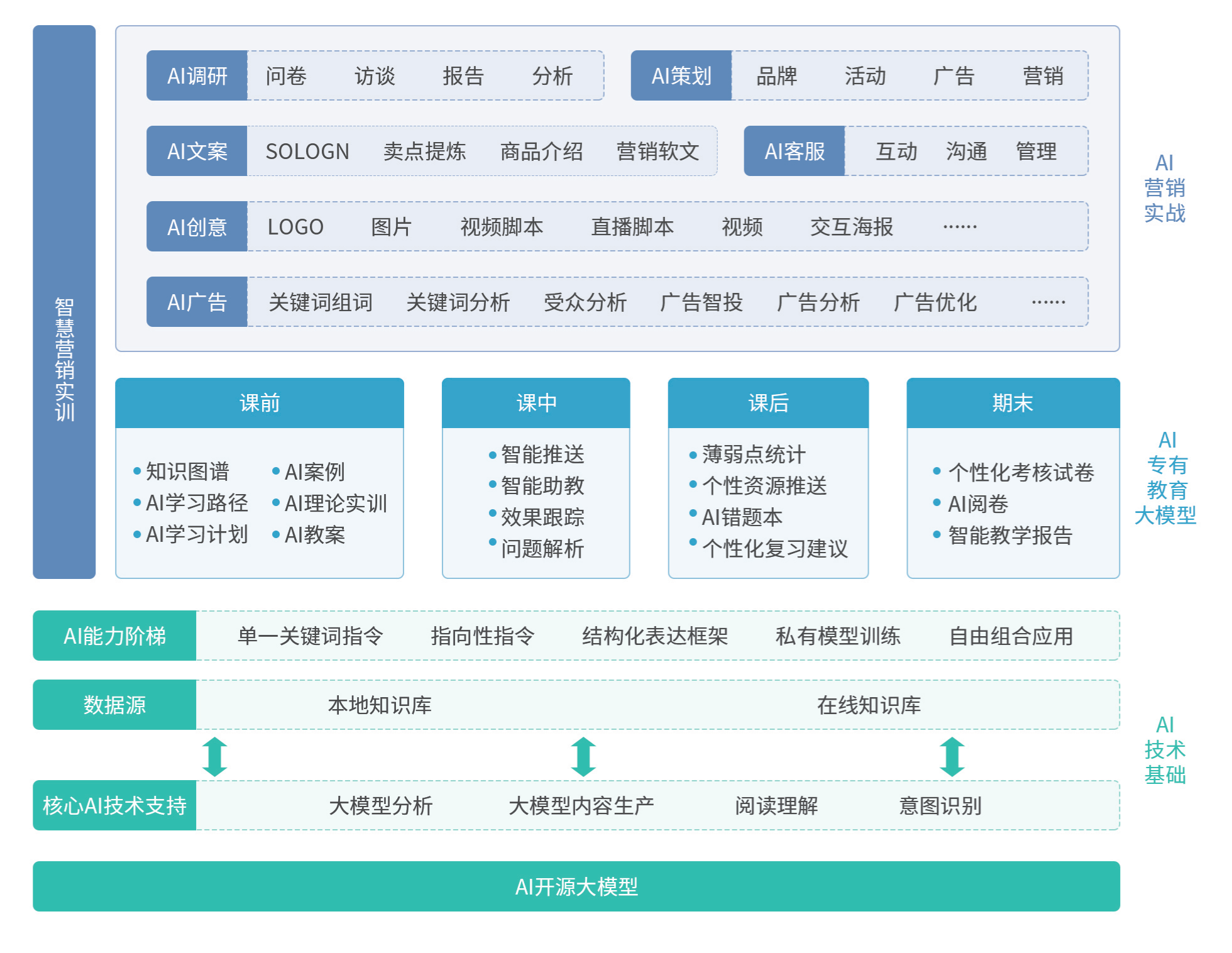This screenshot has width=1232, height=953.
Task: Click the left green double-headed arrow
Action: click(215, 756)
